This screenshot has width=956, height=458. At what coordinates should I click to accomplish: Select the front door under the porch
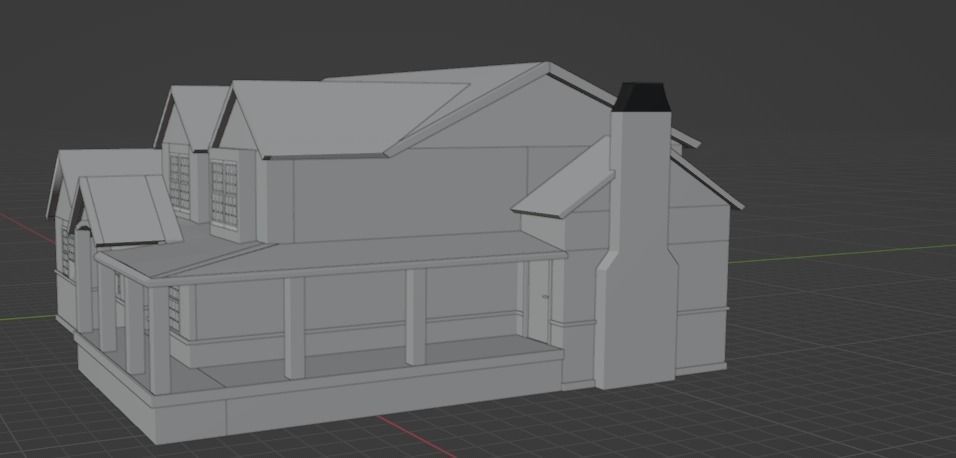pos(539,301)
